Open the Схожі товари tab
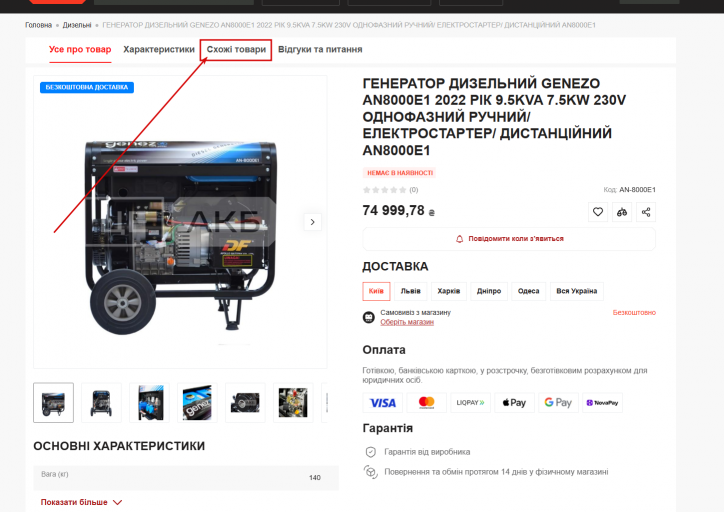Screen dimensions: 724x512 coord(236,49)
